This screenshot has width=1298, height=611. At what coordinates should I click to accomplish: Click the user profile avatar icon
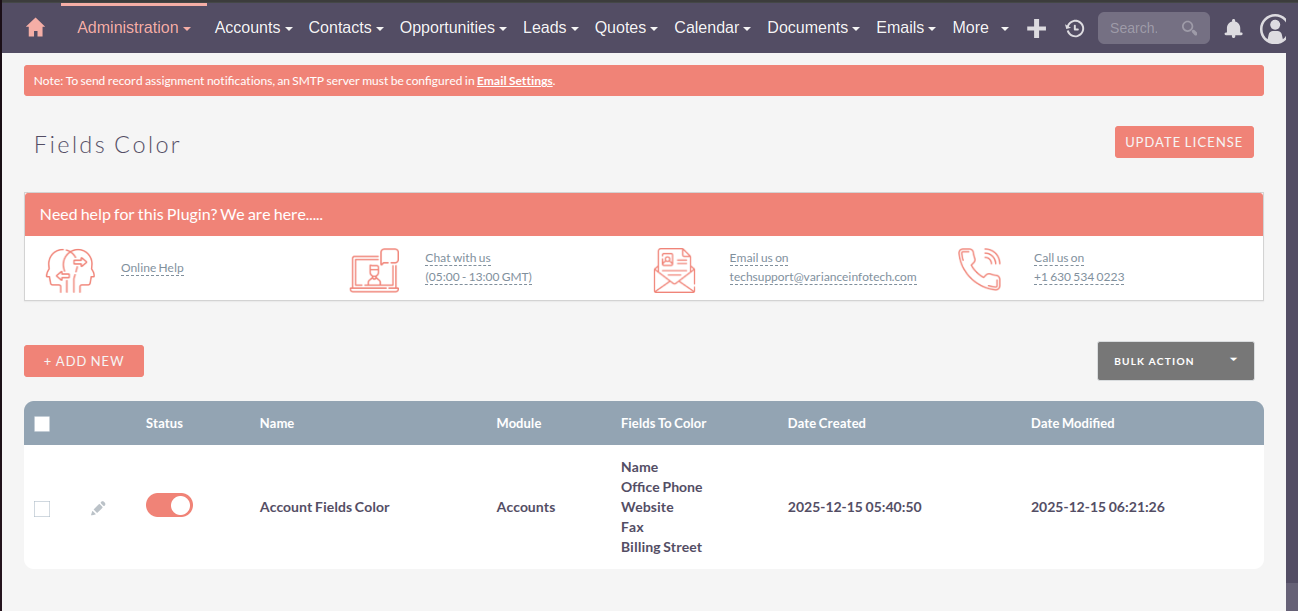1273,28
